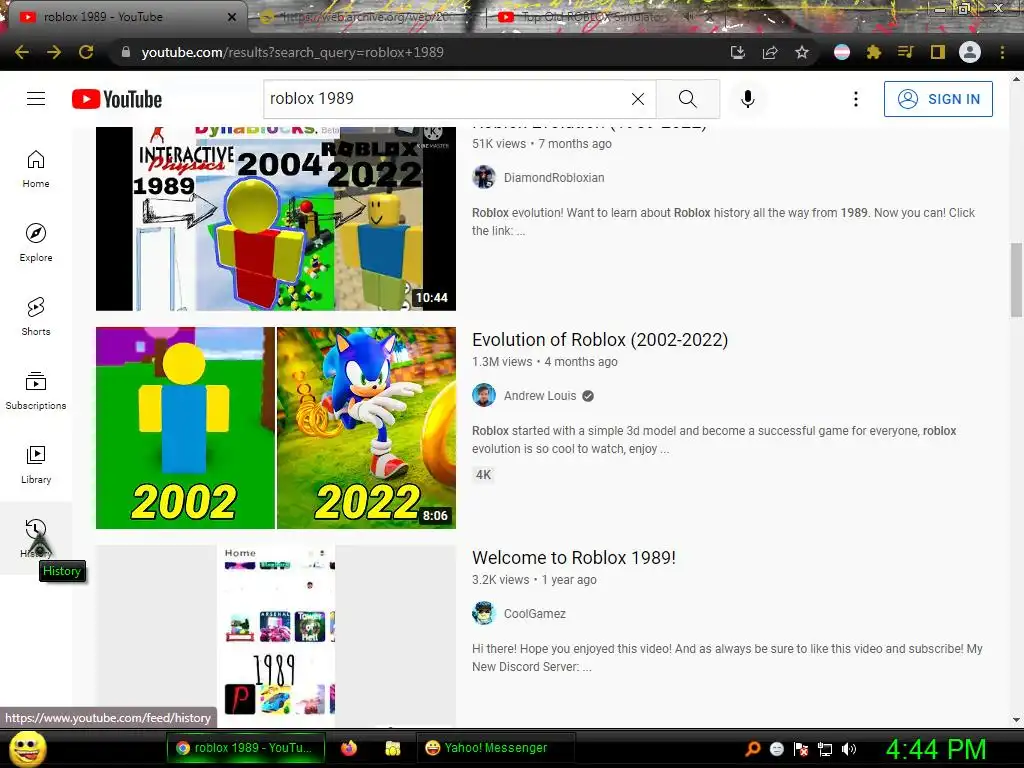Open Shorts in sidebar
Image resolution: width=1024 pixels, height=768 pixels.
tap(36, 317)
